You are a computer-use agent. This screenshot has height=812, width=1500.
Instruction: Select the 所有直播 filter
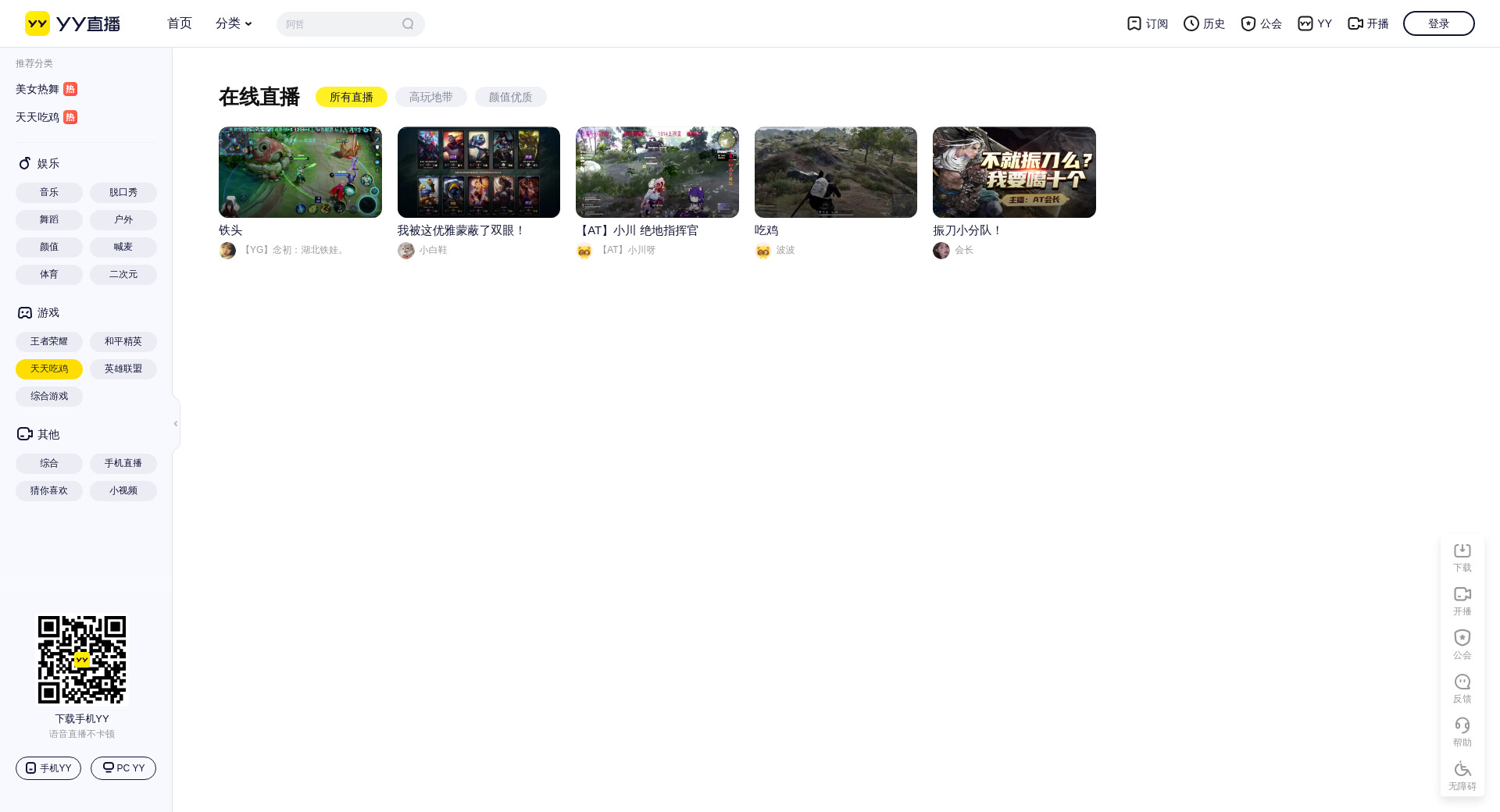point(351,97)
